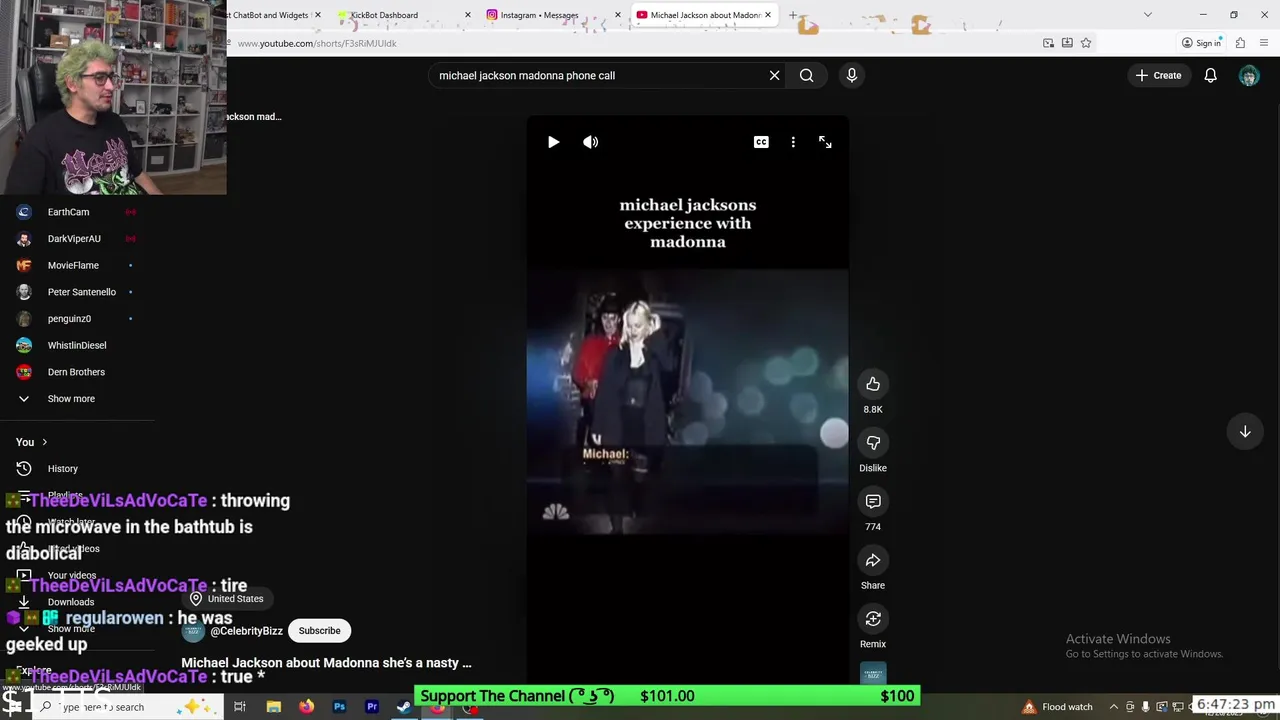Open penguinz0 subscription channel
Viewport: 1280px width, 720px height.
click(69, 319)
